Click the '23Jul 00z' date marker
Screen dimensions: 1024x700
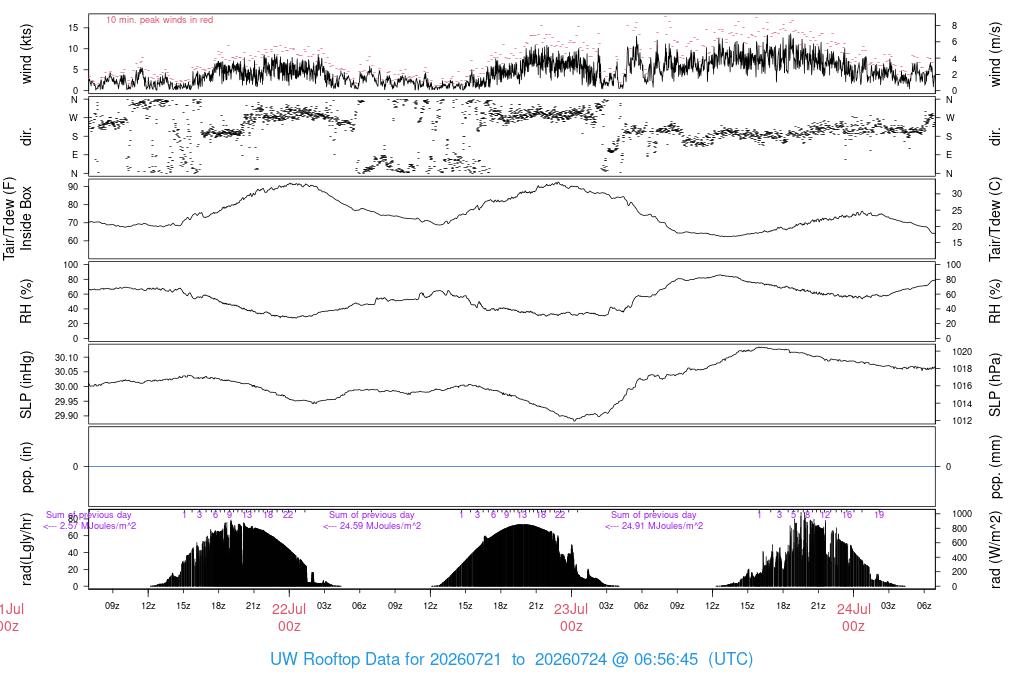point(571,618)
